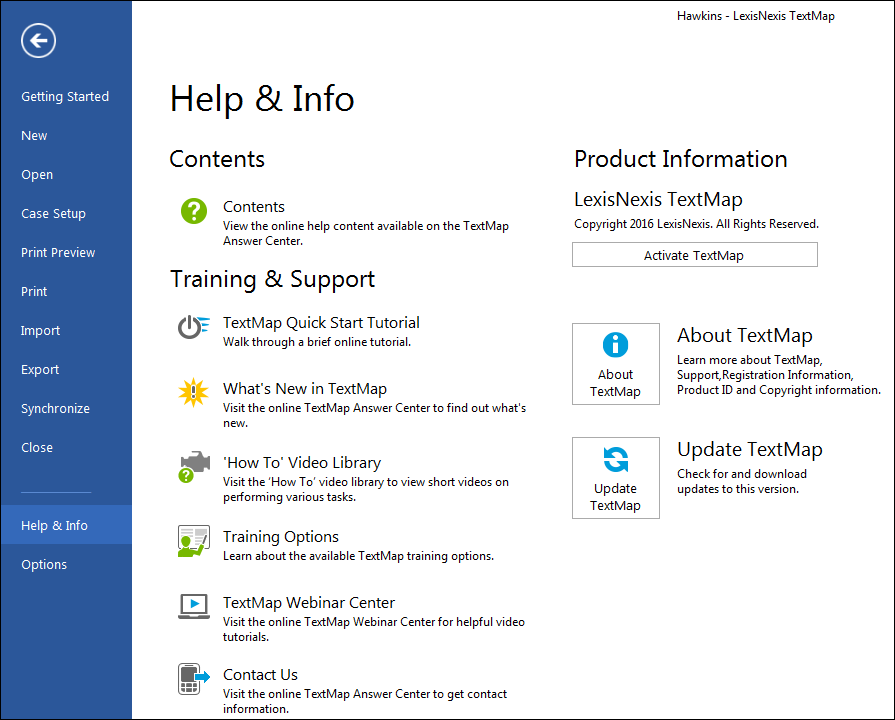
Task: Open the Contact Us link title
Action: (x=260, y=675)
